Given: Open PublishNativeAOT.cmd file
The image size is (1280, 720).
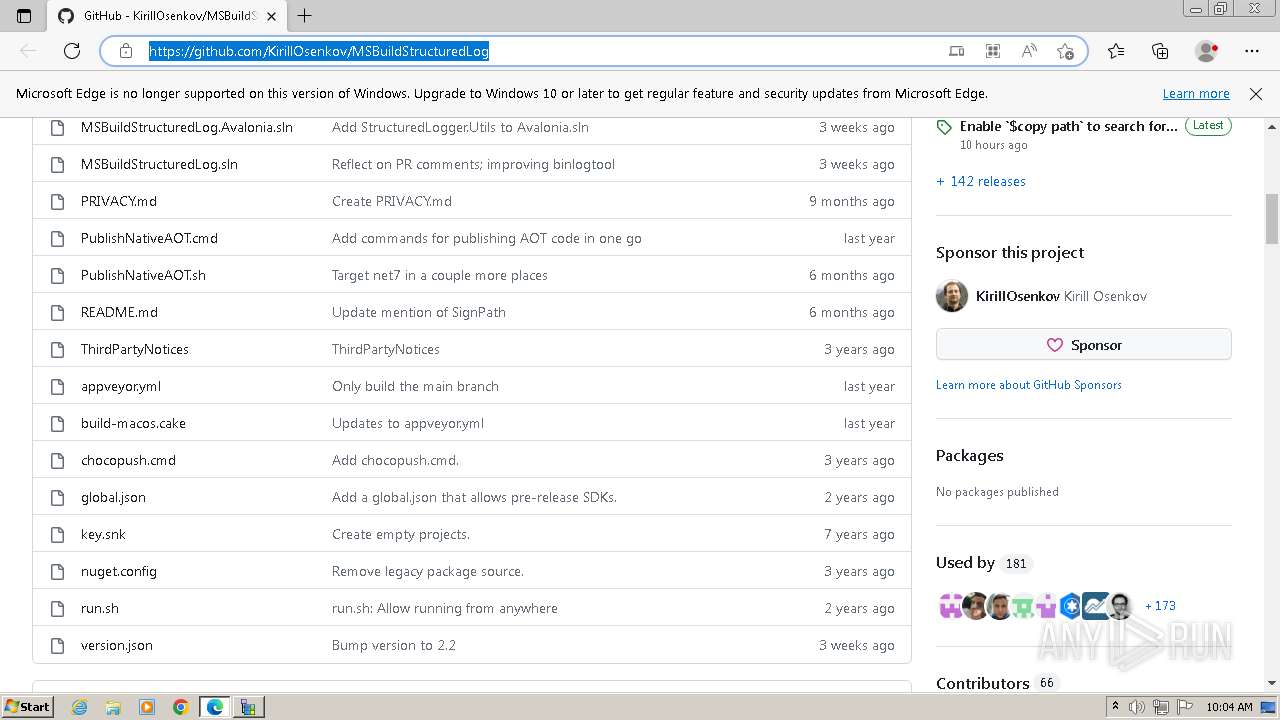Looking at the screenshot, I should (x=149, y=238).
